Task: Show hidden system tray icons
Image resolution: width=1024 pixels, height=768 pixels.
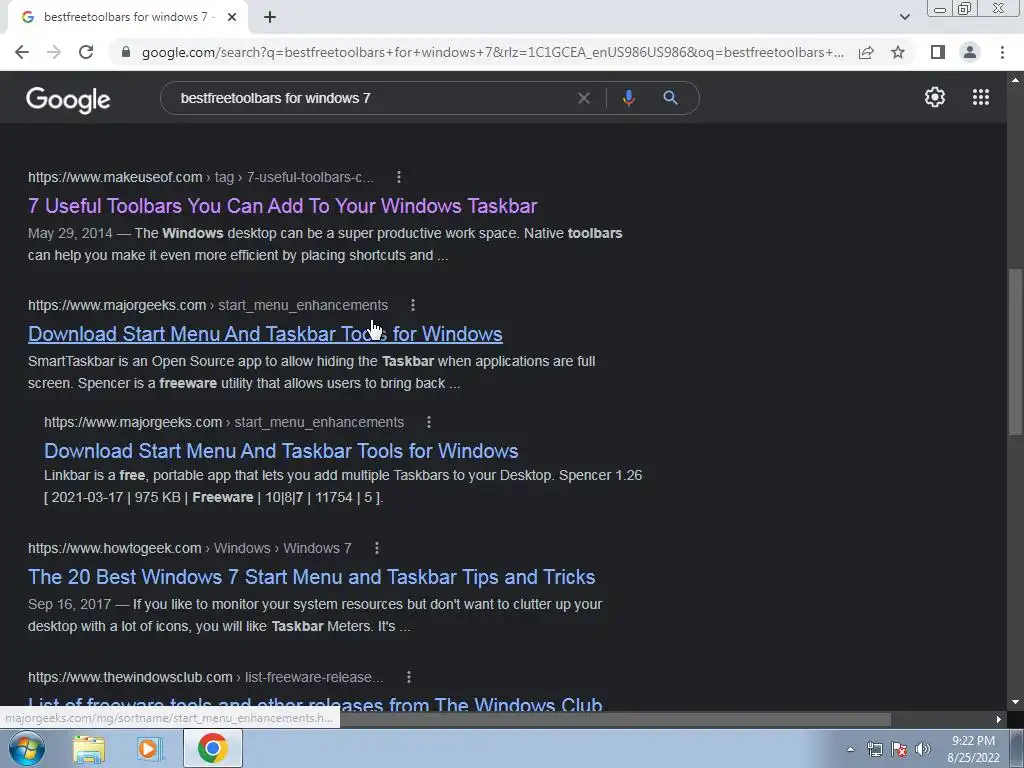Action: [850, 749]
